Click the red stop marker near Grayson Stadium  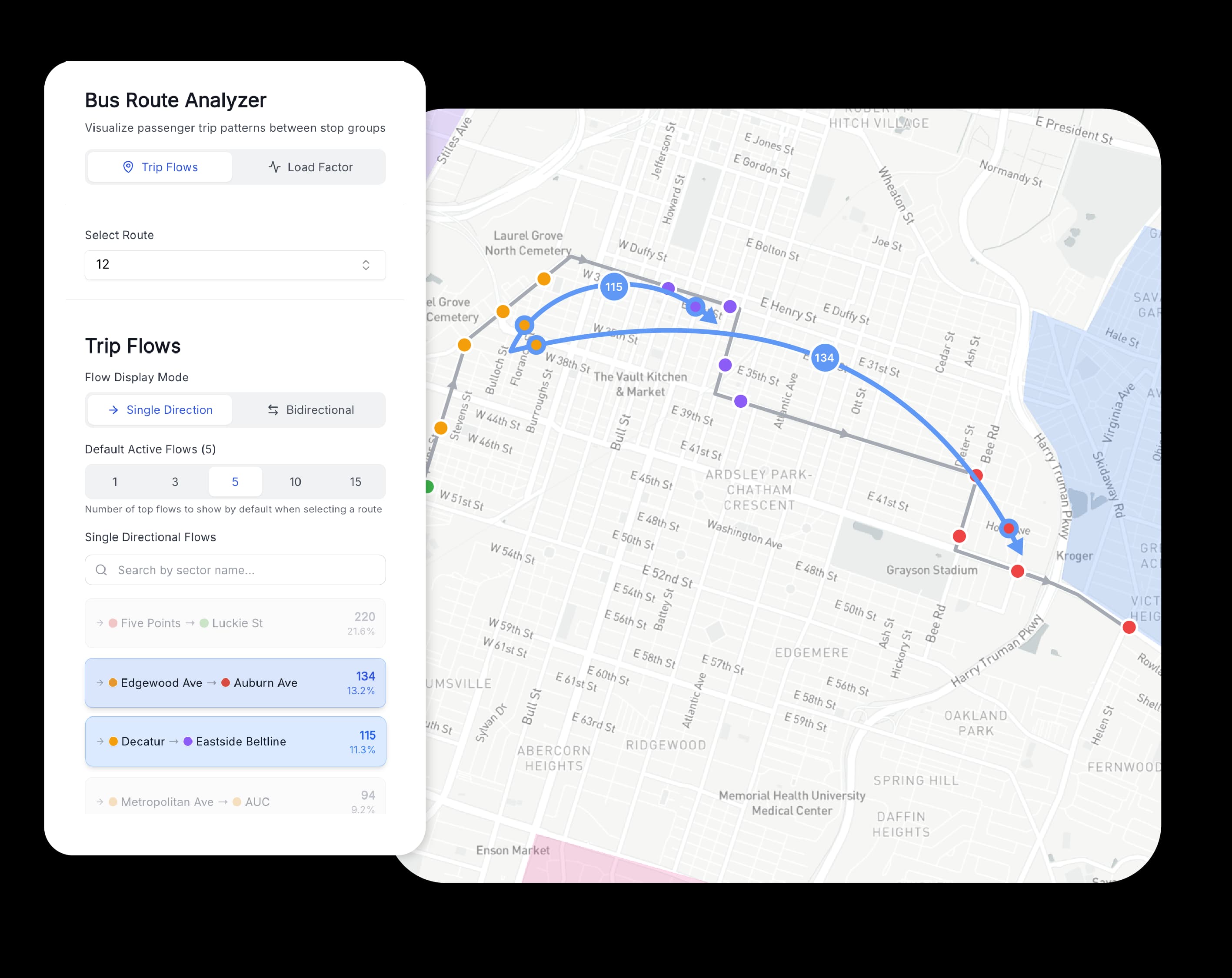click(1018, 571)
